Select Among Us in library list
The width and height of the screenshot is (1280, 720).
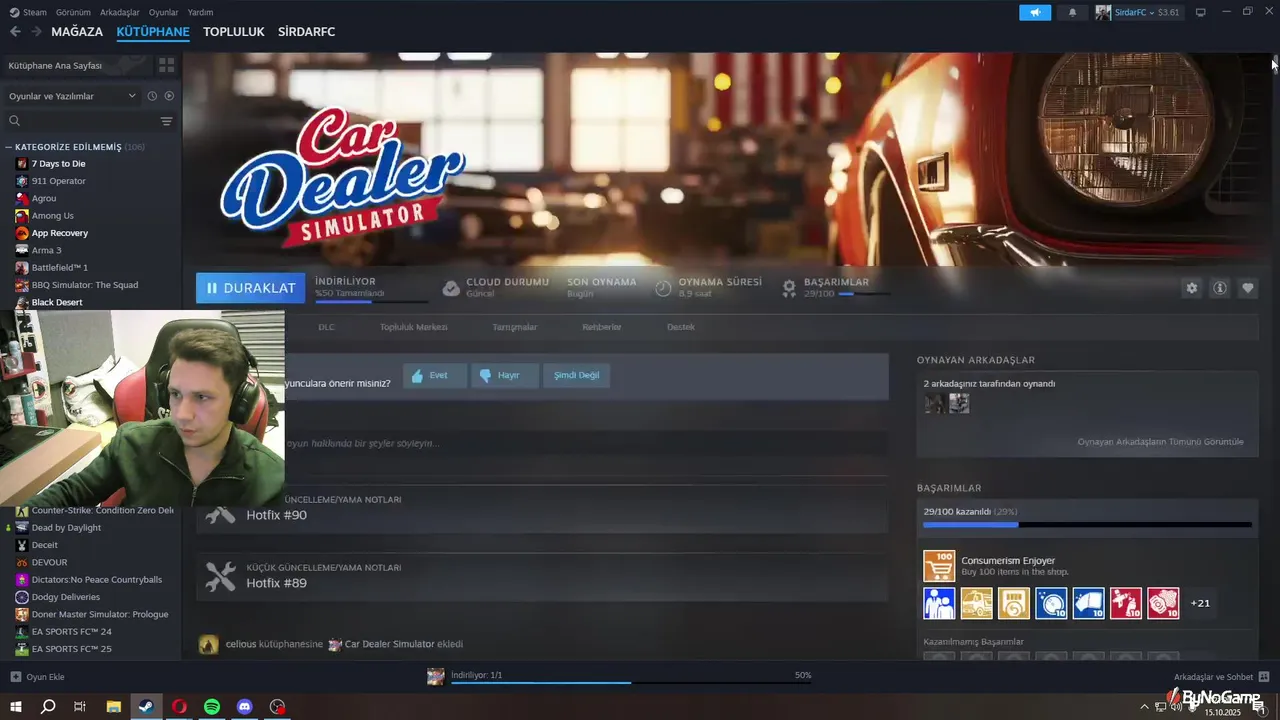coord(52,215)
